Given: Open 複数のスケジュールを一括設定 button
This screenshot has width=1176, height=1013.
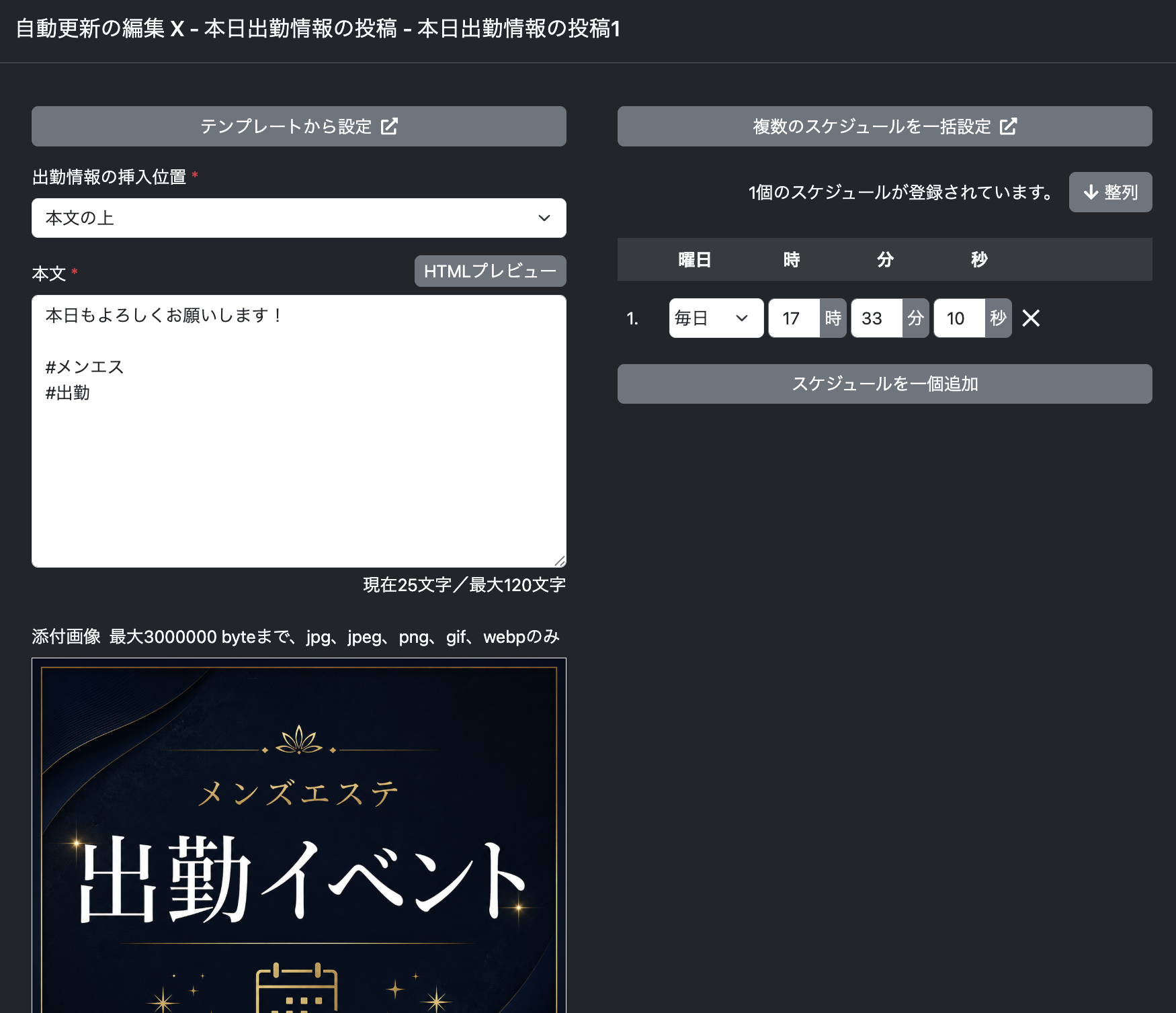Looking at the screenshot, I should click(884, 126).
